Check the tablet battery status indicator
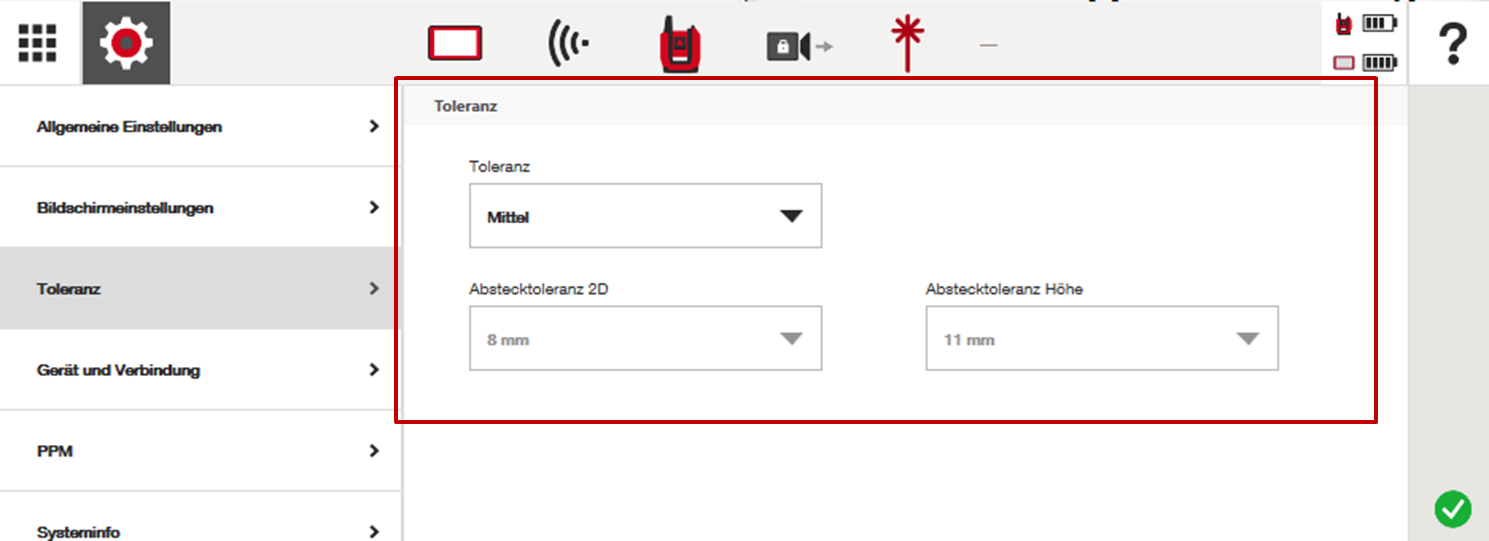Image resolution: width=1489 pixels, height=541 pixels. pyautogui.click(x=1366, y=63)
